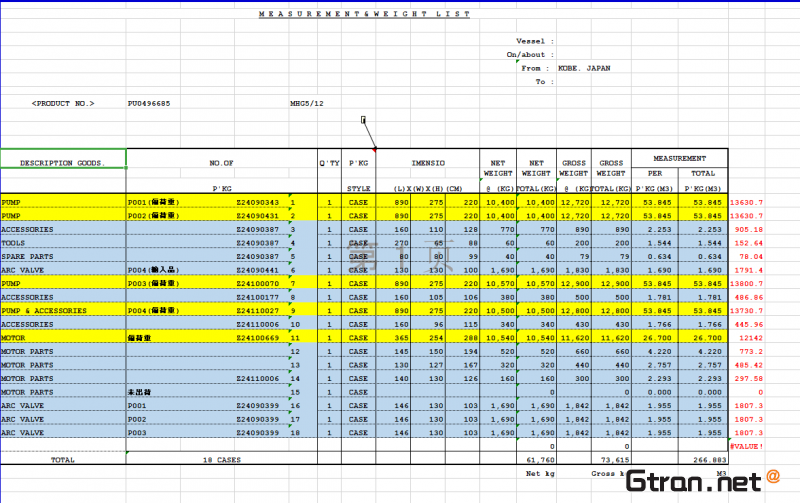The width and height of the screenshot is (800, 503).
Task: Click the red '1791.4' value
Action: click(x=749, y=270)
